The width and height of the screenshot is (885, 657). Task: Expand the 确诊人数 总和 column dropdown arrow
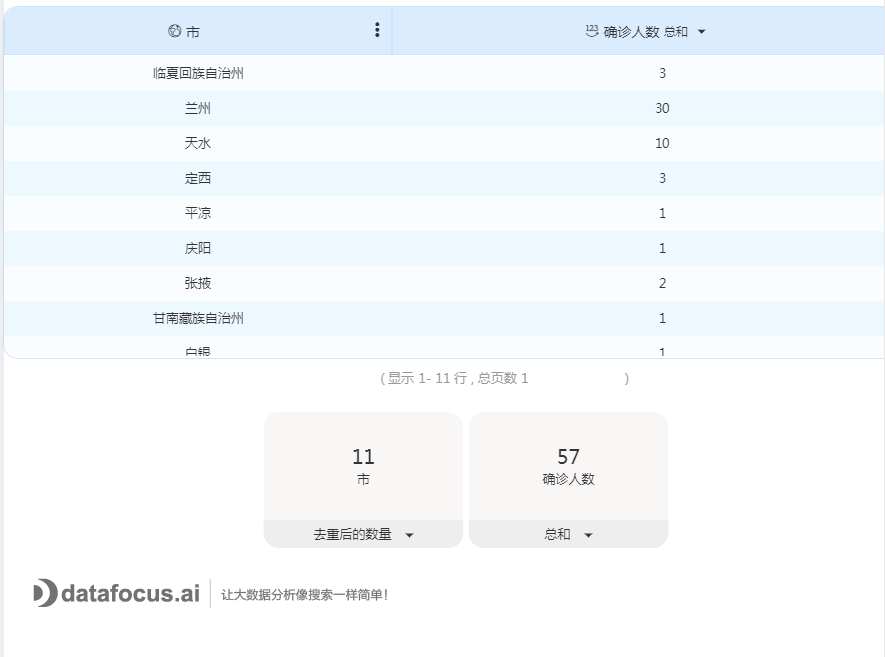(x=702, y=32)
